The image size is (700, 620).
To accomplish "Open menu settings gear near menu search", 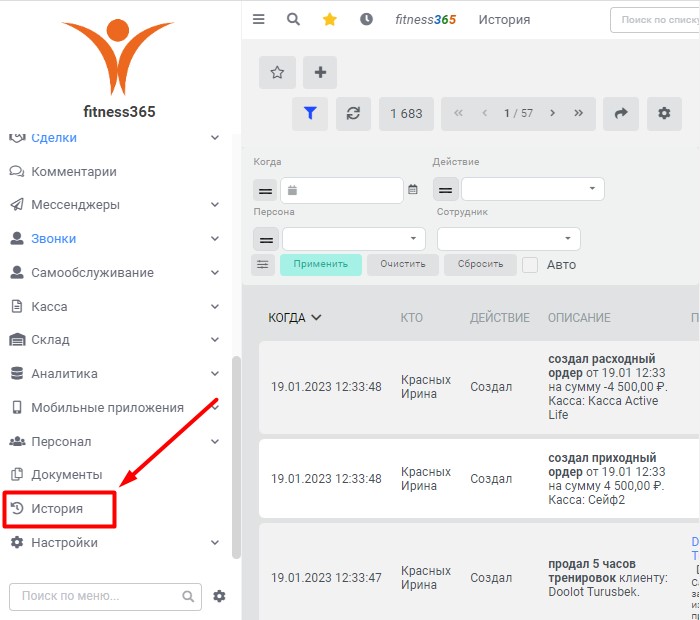I will click(x=219, y=596).
